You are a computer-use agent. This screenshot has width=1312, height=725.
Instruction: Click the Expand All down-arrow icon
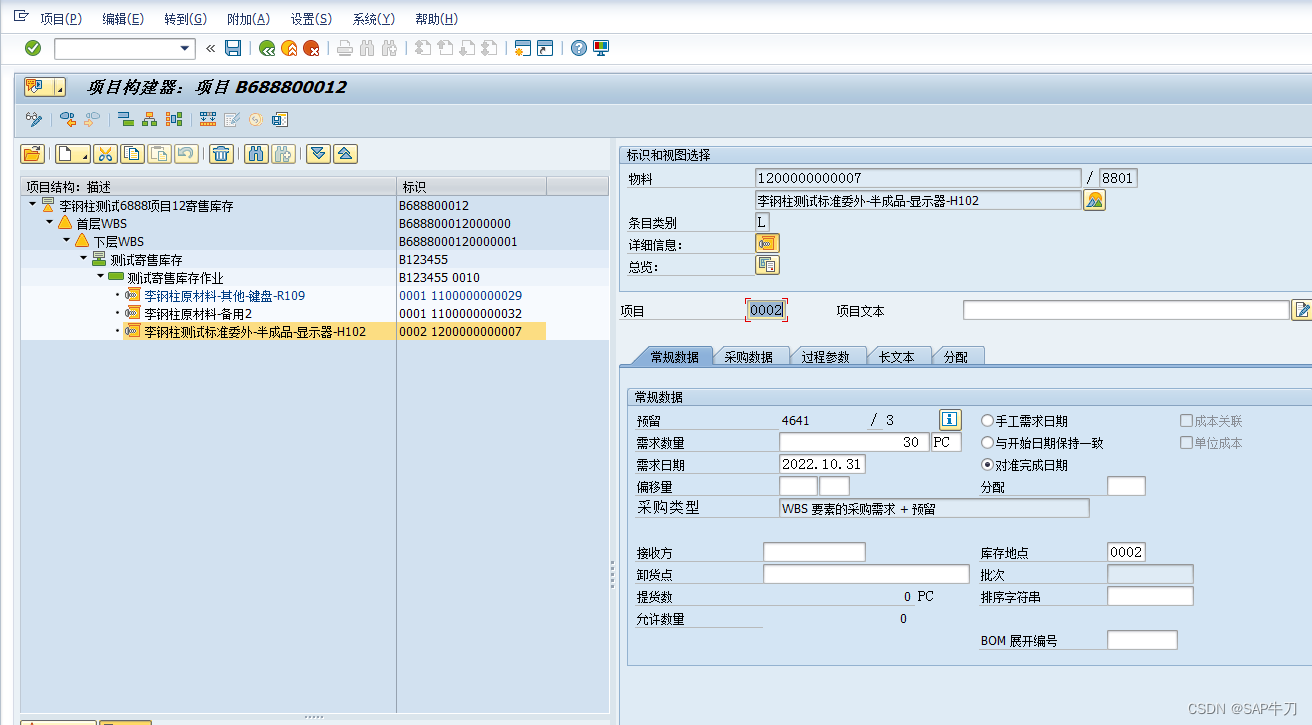pos(318,154)
